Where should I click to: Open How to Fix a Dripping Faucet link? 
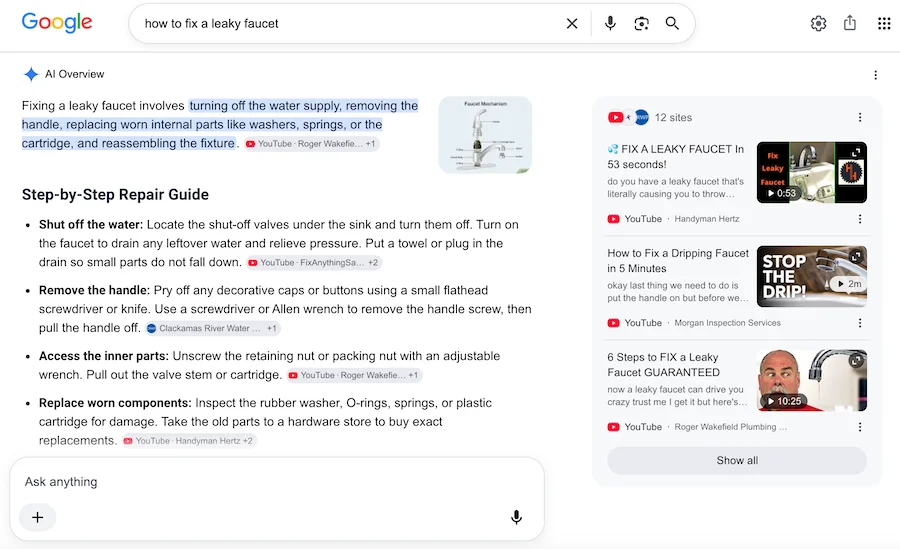click(x=678, y=261)
